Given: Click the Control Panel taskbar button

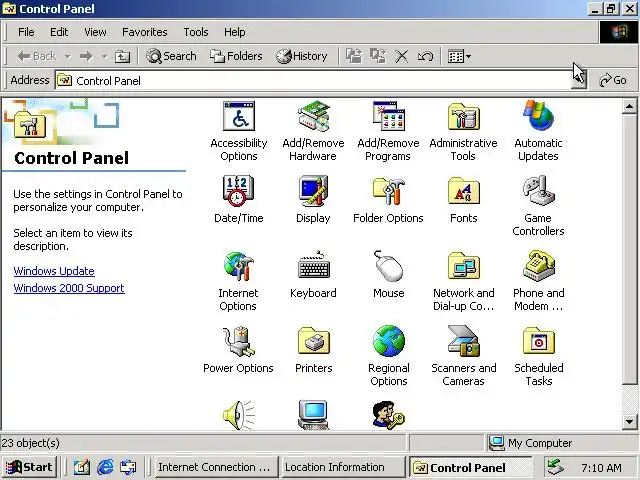Looking at the screenshot, I should coord(470,467).
